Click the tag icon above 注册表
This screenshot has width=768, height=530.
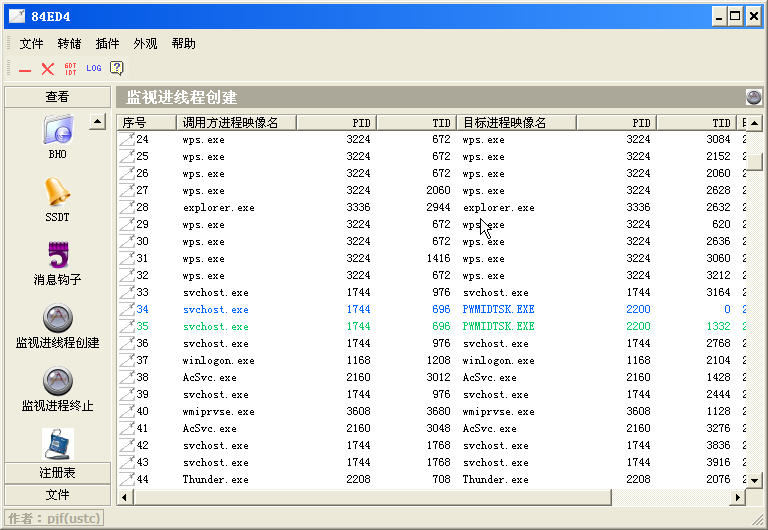tap(58, 444)
